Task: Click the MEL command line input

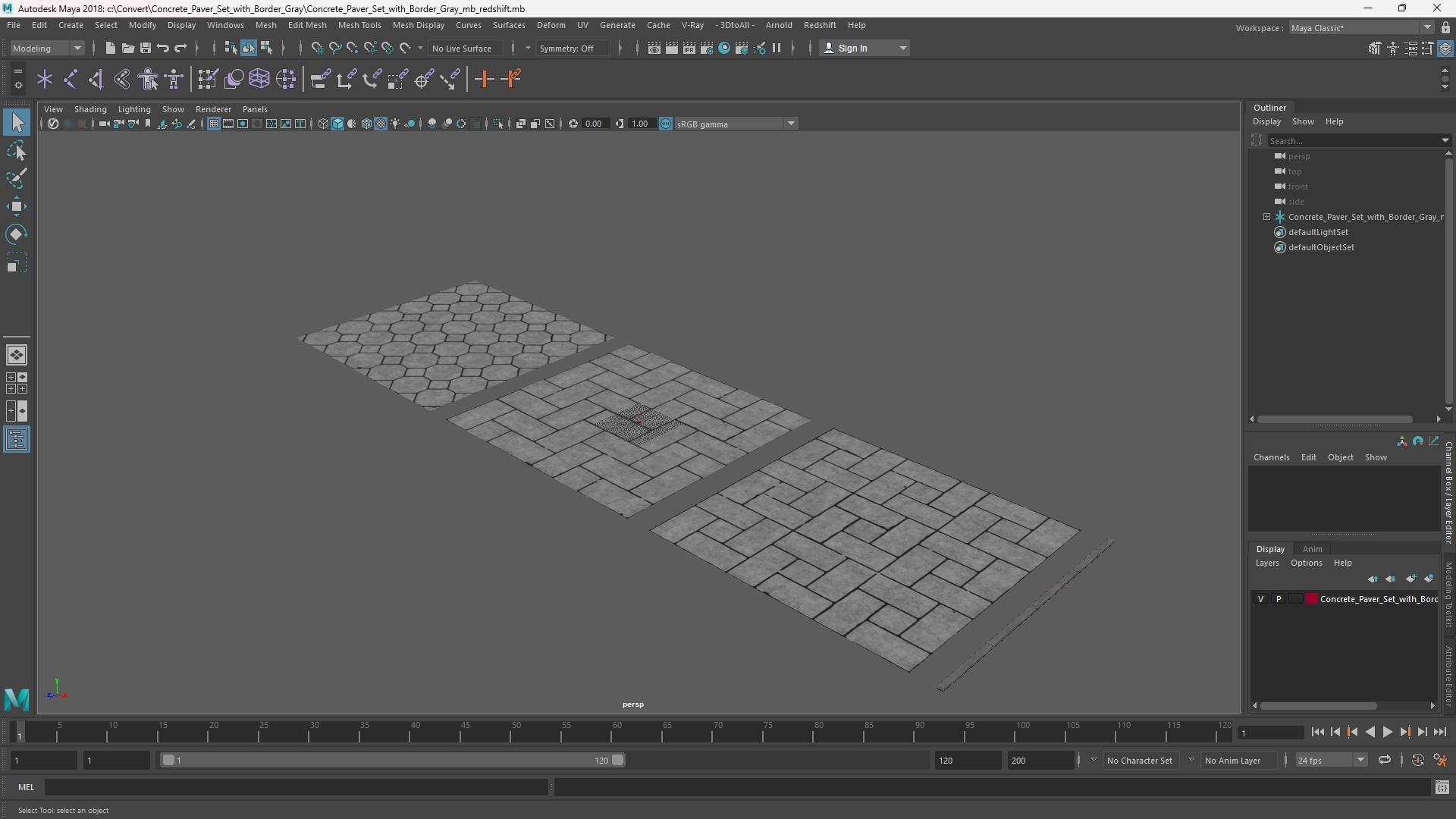Action: click(x=297, y=787)
